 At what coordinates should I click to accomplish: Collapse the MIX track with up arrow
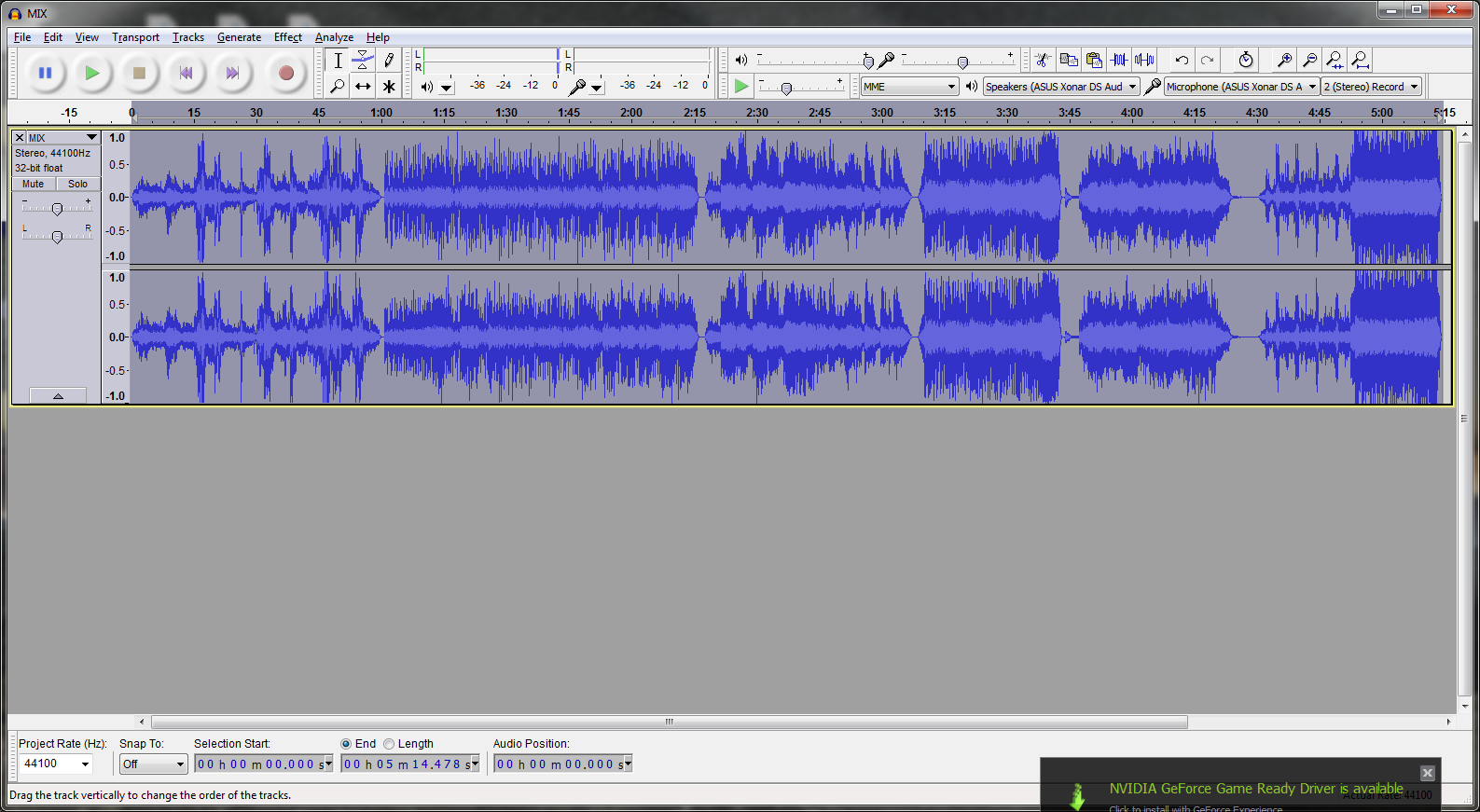coord(58,395)
